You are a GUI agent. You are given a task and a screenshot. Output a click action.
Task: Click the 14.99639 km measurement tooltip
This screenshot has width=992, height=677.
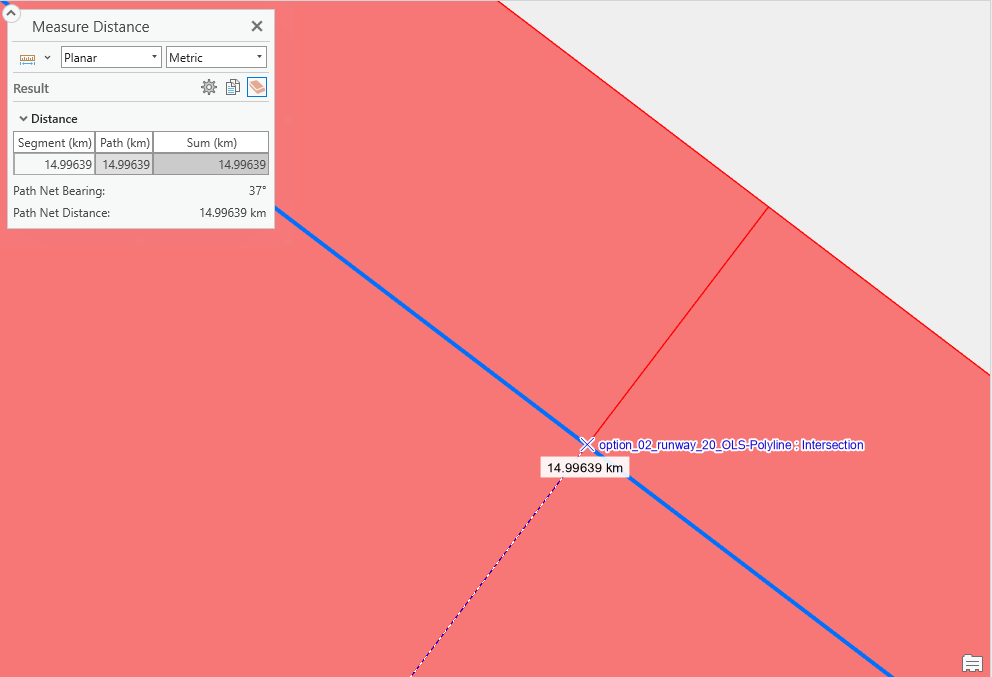point(584,467)
